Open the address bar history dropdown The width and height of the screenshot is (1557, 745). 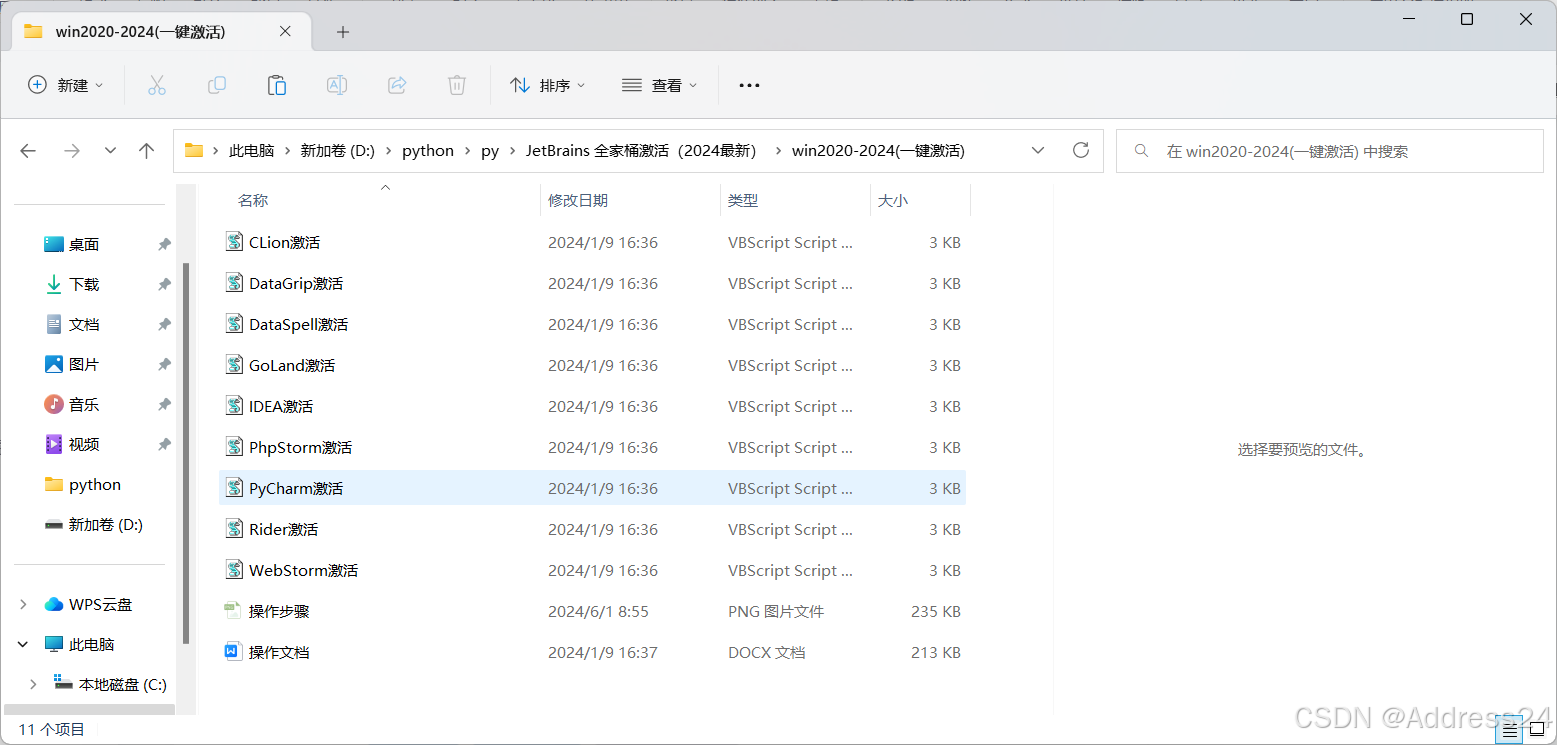pos(1038,151)
